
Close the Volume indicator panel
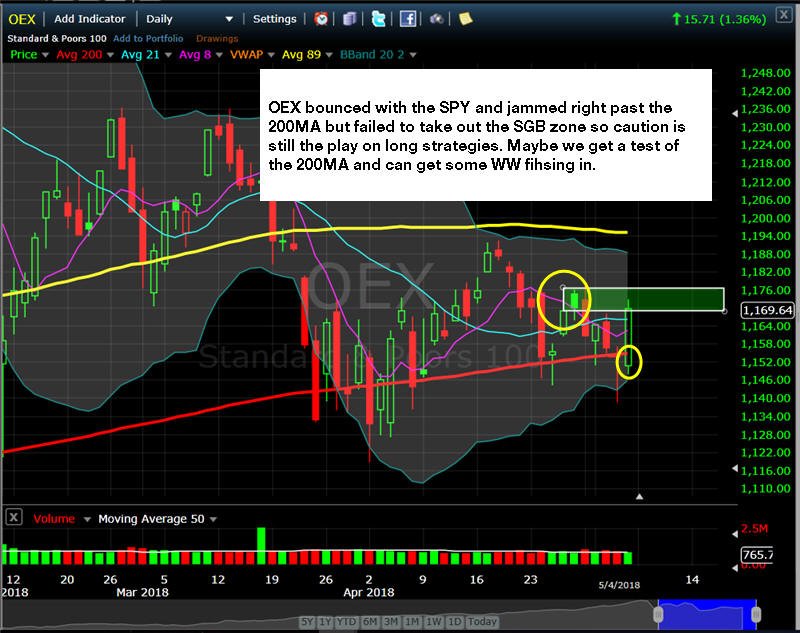click(14, 518)
